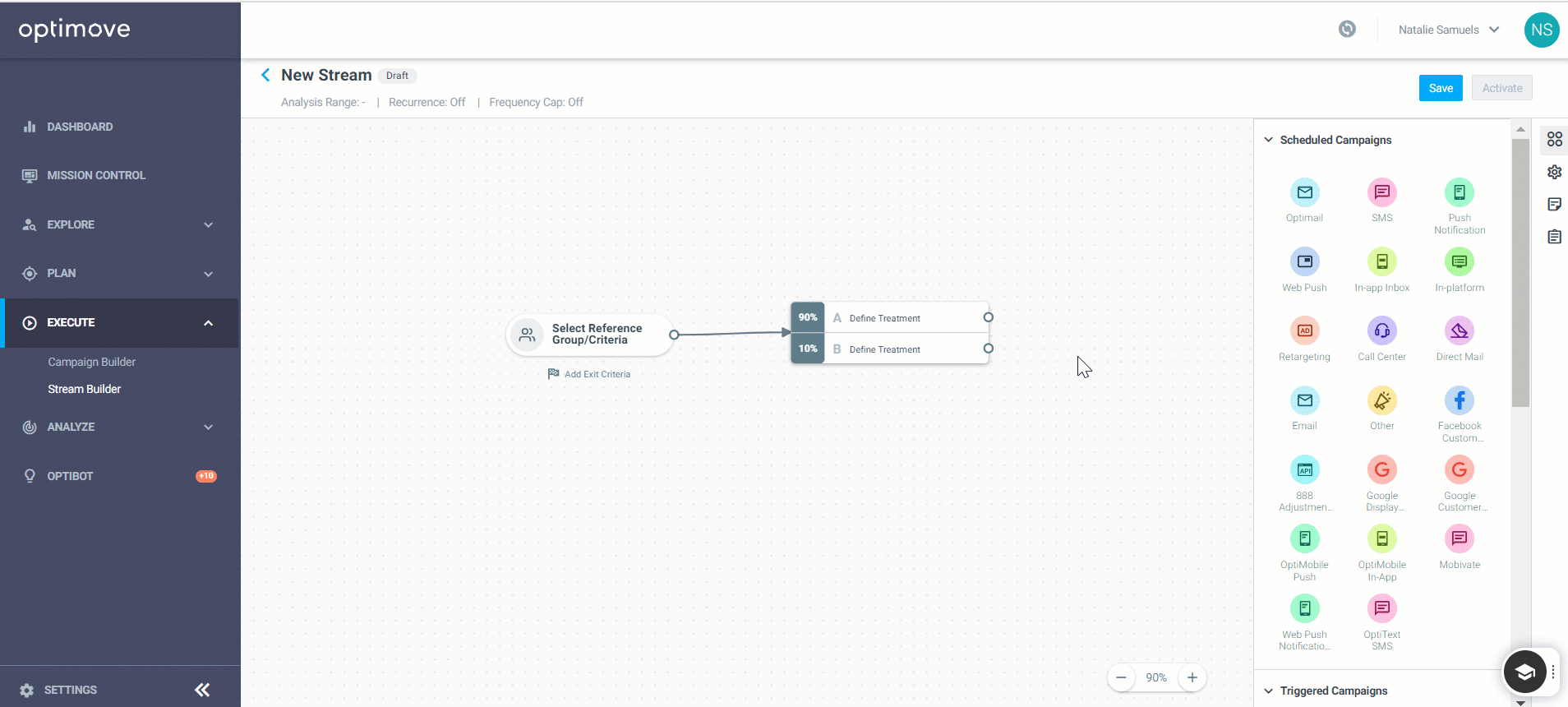Viewport: 1568px width, 707px height.
Task: Select the Call Center channel icon
Action: pyautogui.click(x=1381, y=330)
